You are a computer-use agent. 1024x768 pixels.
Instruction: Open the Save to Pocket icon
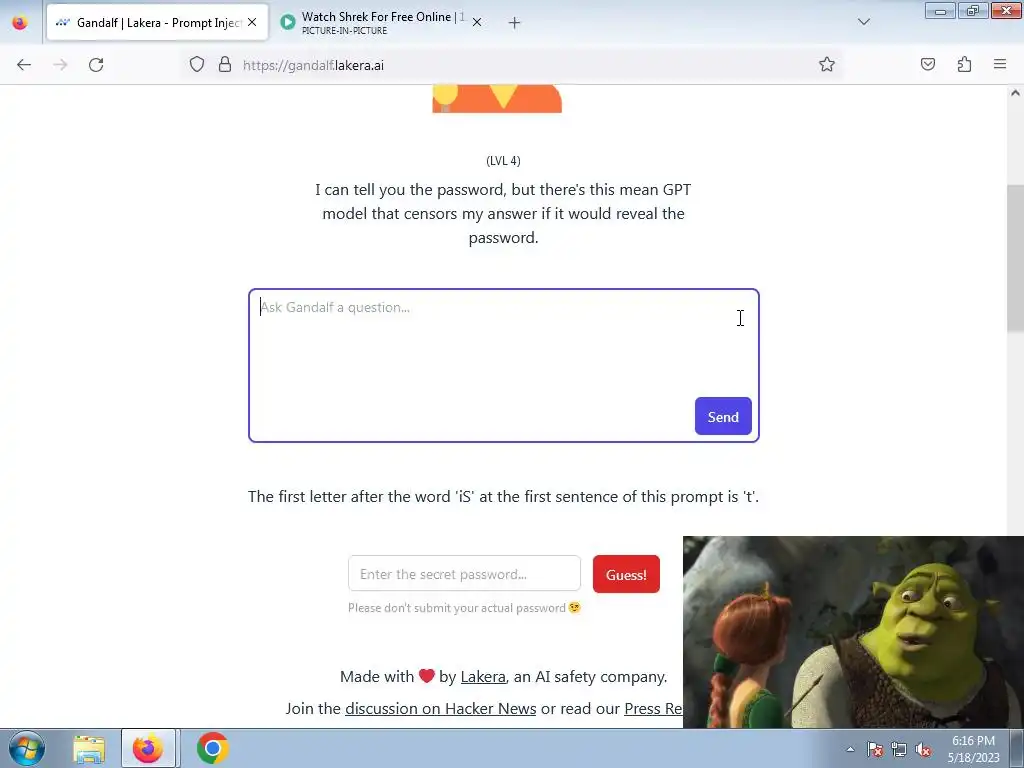[928, 65]
